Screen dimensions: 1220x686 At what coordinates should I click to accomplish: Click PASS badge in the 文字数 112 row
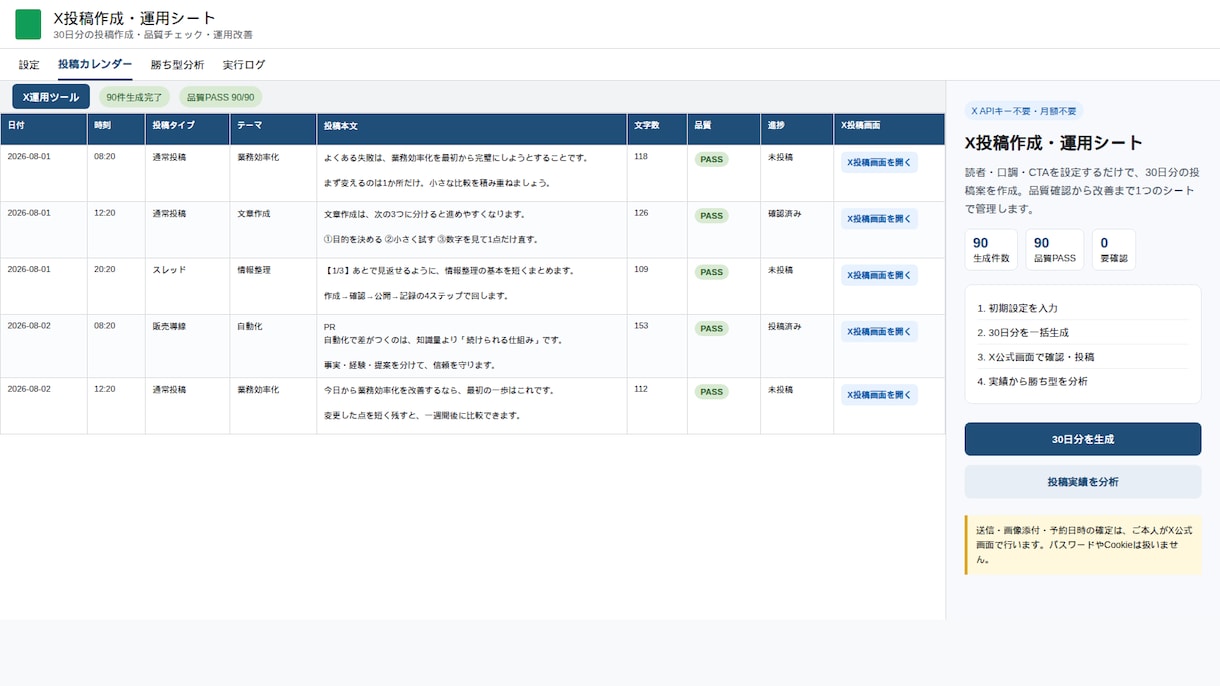pyautogui.click(x=711, y=392)
